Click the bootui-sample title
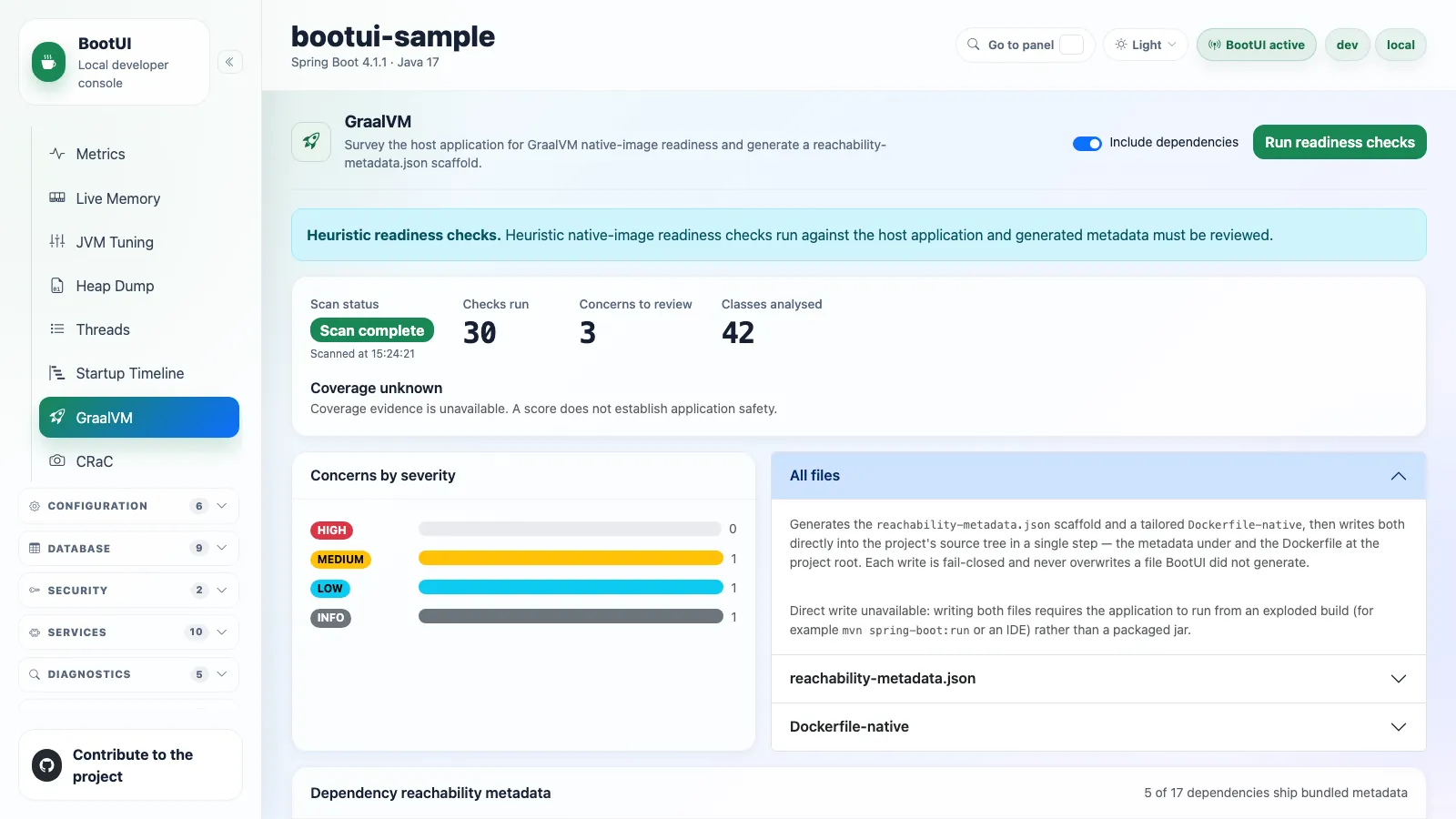This screenshot has height=819, width=1456. (393, 36)
